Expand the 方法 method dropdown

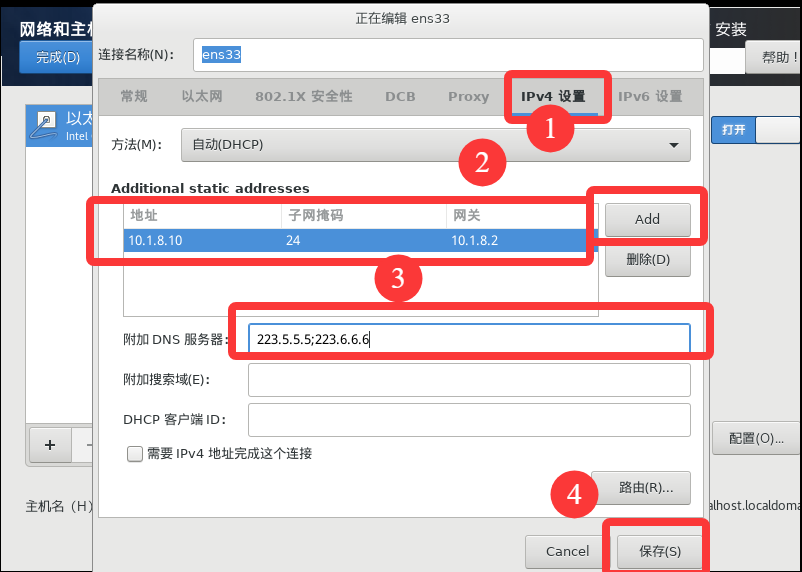tap(436, 145)
